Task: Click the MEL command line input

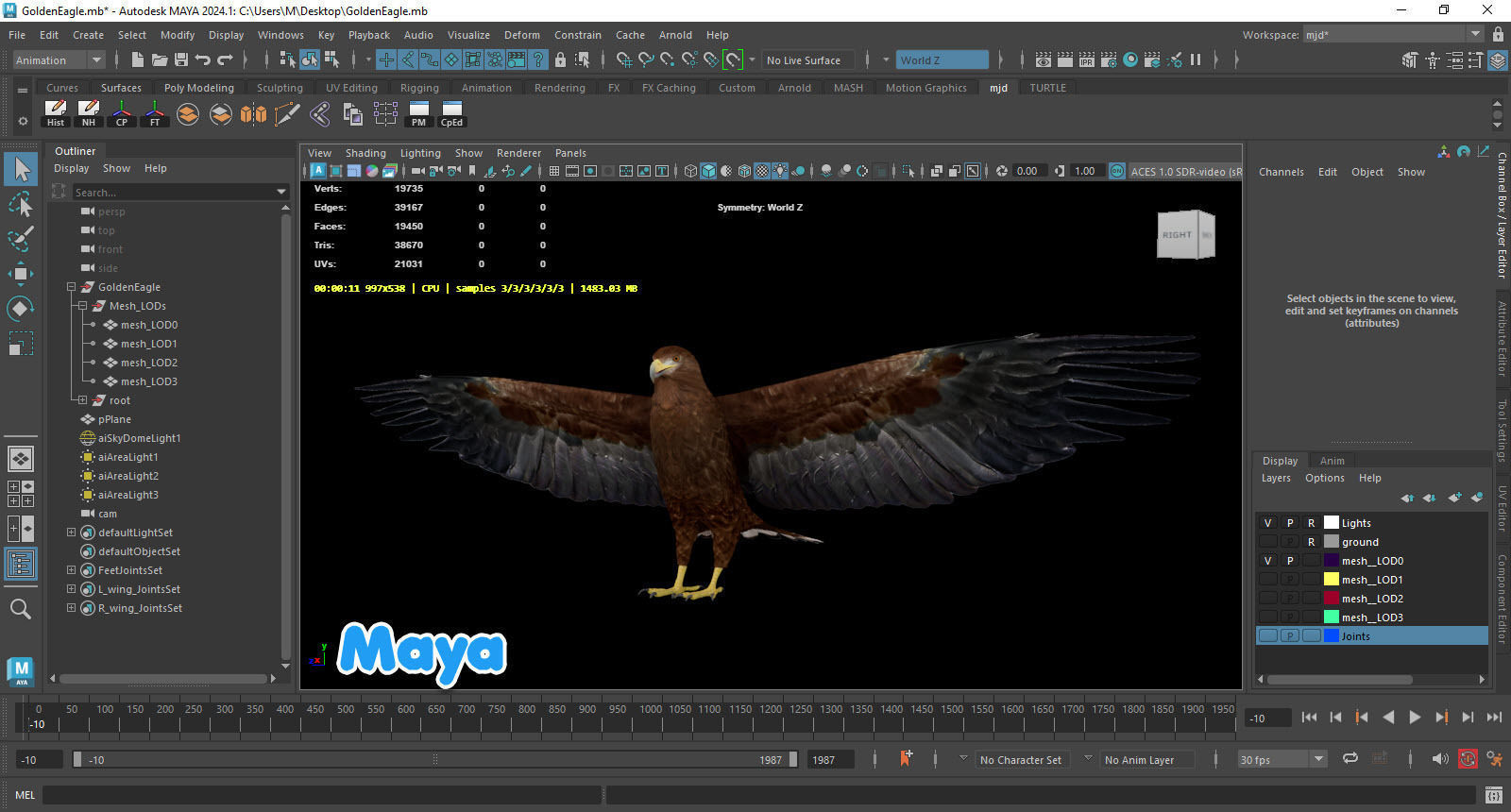Action: 322,795
